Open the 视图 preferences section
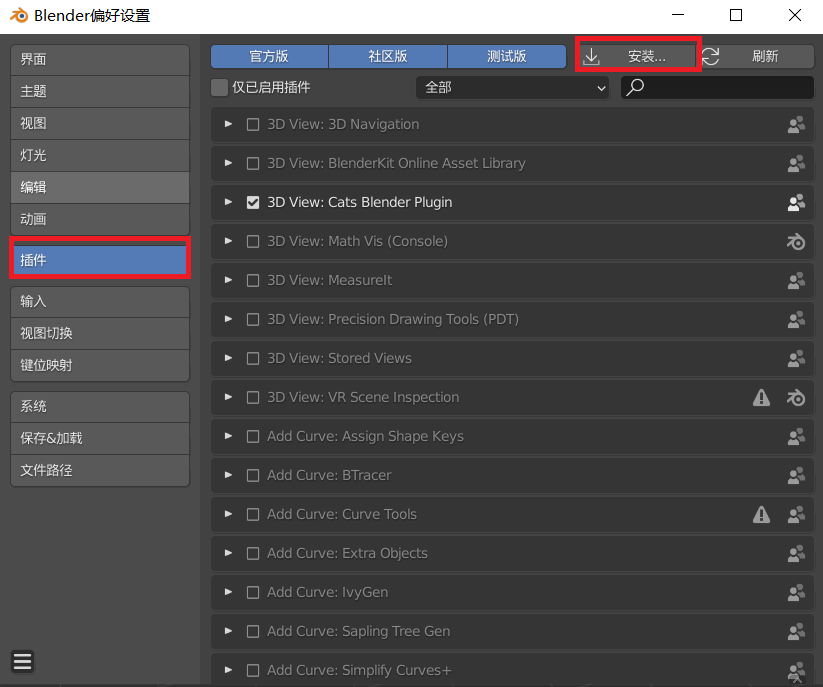Screen dimensions: 823x687 [x=100, y=123]
